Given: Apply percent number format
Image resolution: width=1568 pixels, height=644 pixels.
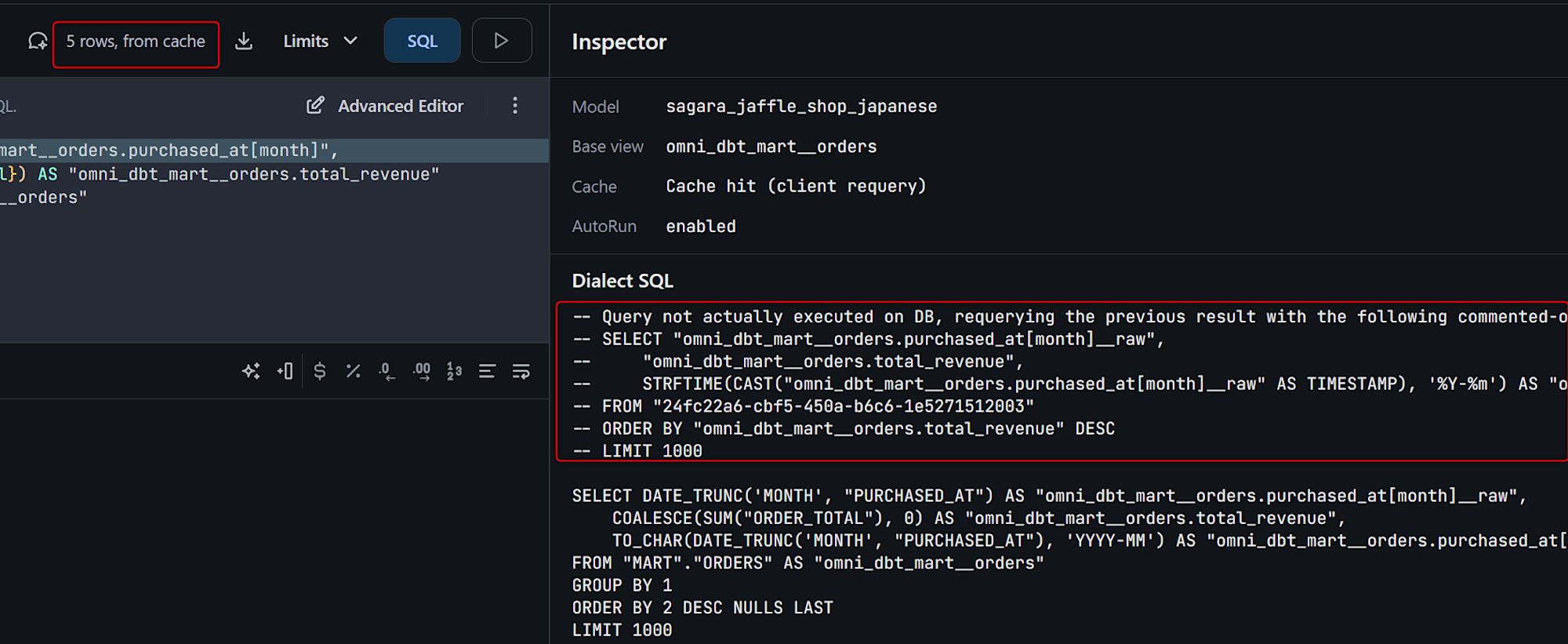Looking at the screenshot, I should point(354,371).
